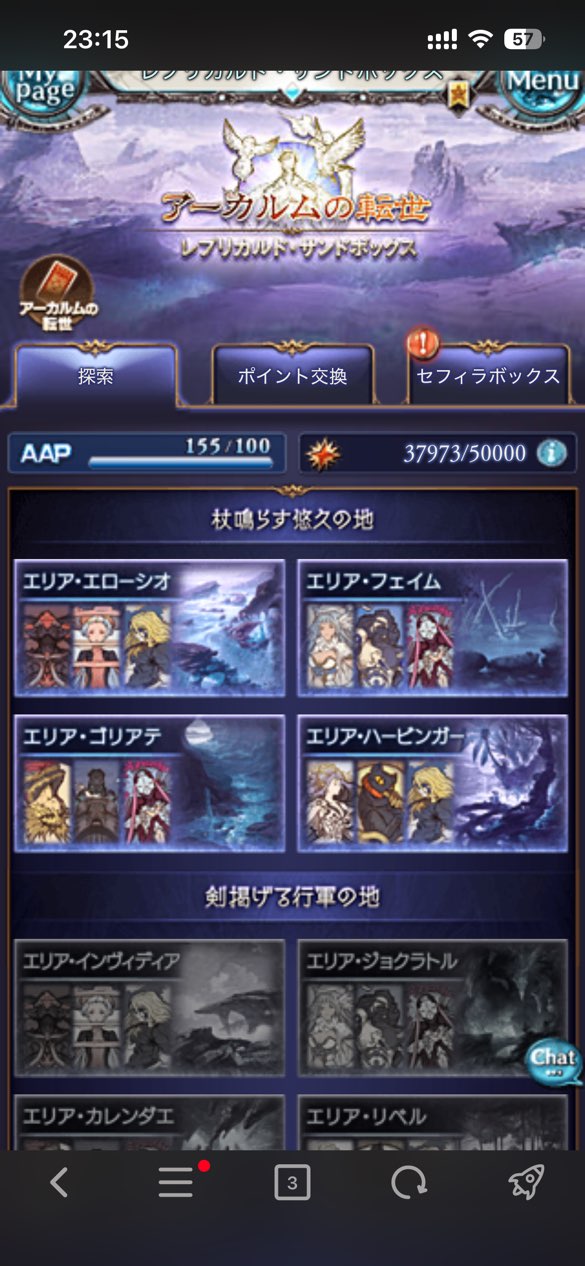
Task: Choose the greyed エリア・インヴィディア zone
Action: click(x=150, y=1007)
